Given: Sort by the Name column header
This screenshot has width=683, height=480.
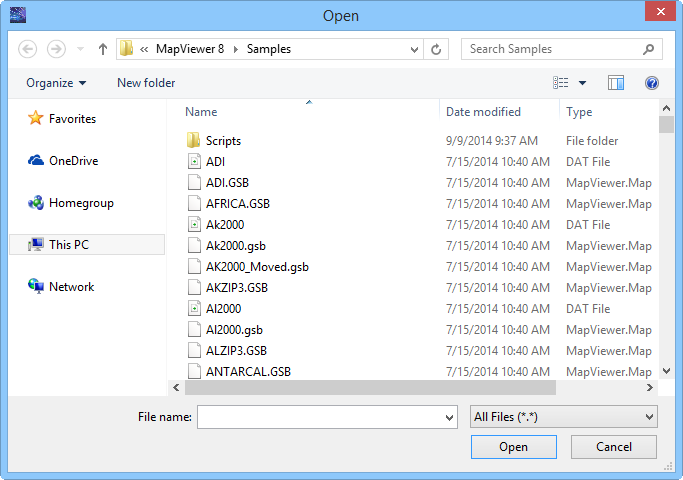Looking at the screenshot, I should [201, 112].
